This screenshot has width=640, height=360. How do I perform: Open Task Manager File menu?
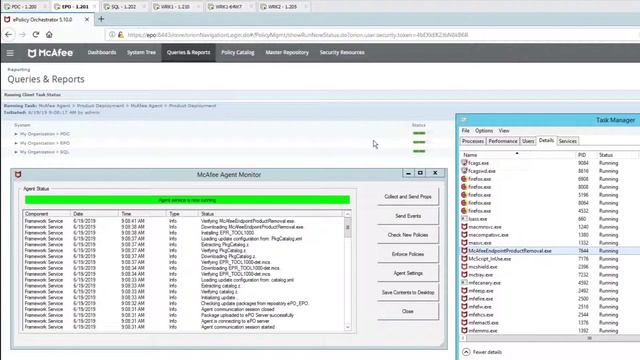click(x=465, y=131)
